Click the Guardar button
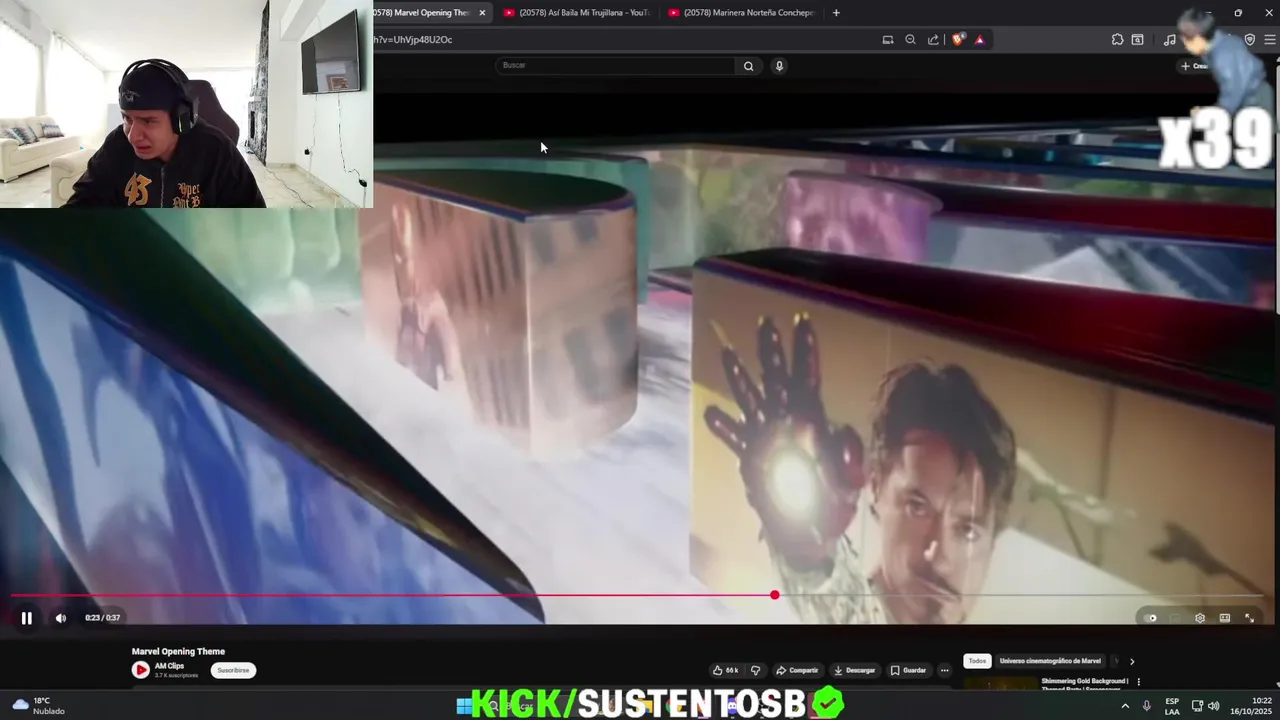Screen dimensions: 1280x720 908,670
